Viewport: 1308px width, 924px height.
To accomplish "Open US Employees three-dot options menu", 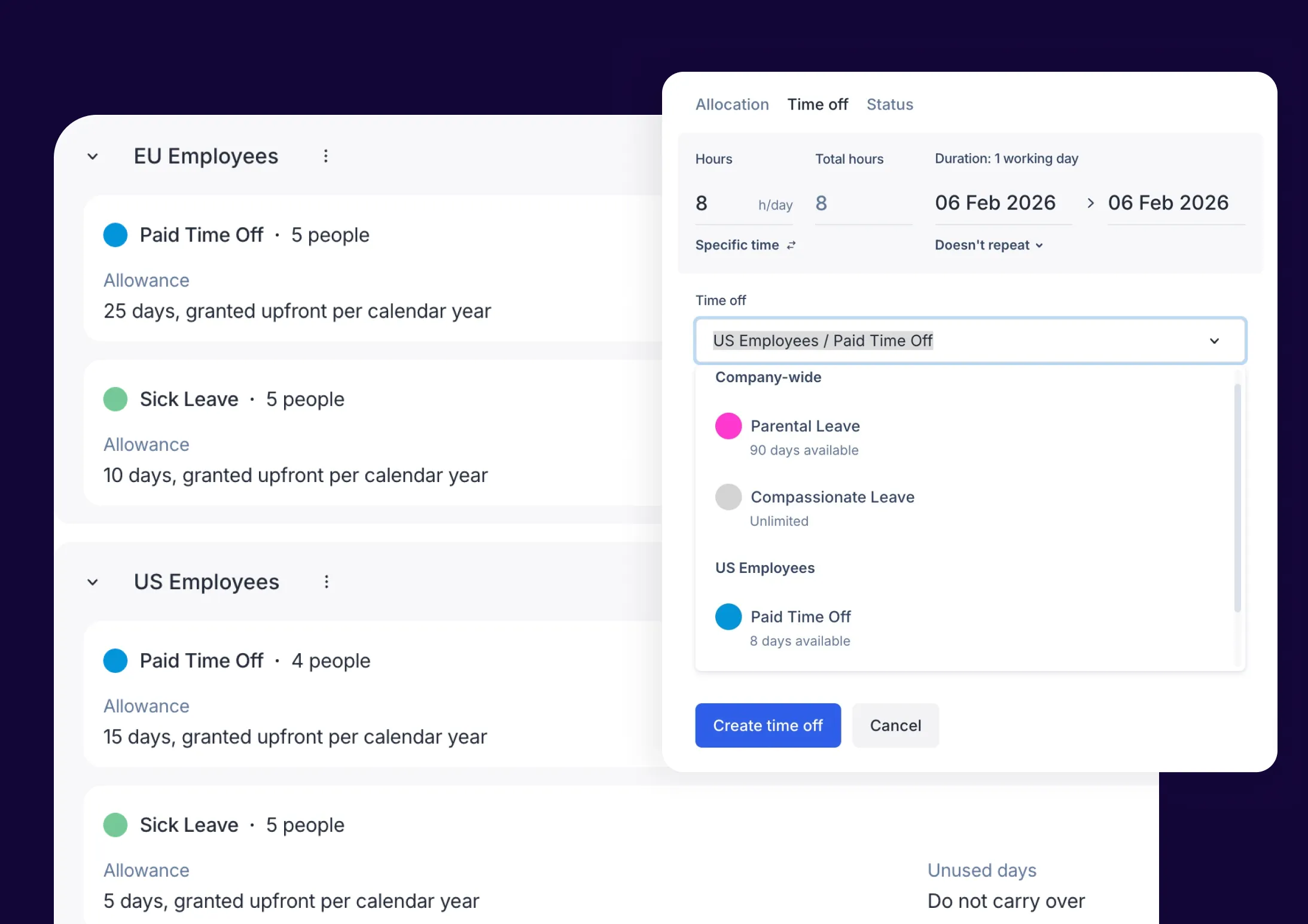I will pyautogui.click(x=326, y=582).
